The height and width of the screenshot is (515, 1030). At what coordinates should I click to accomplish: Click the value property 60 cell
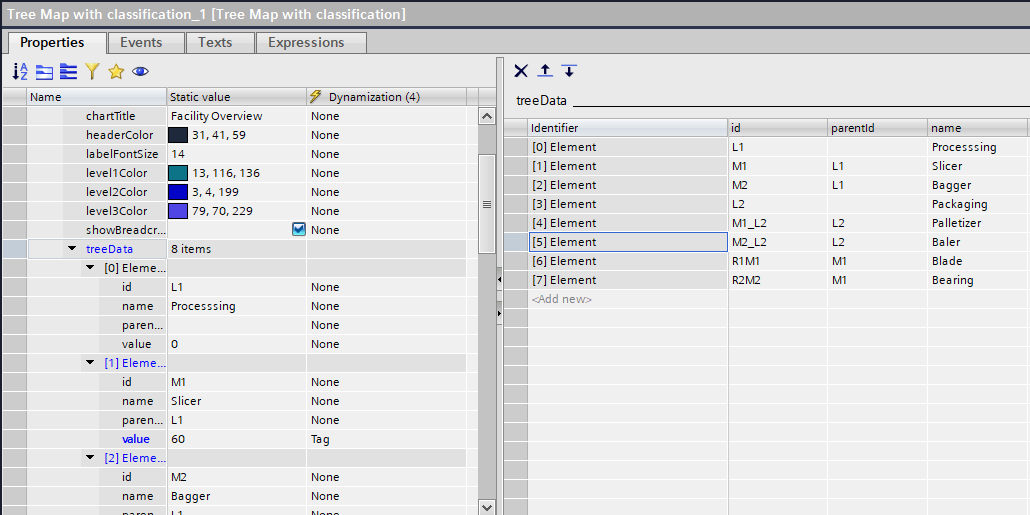pos(236,439)
